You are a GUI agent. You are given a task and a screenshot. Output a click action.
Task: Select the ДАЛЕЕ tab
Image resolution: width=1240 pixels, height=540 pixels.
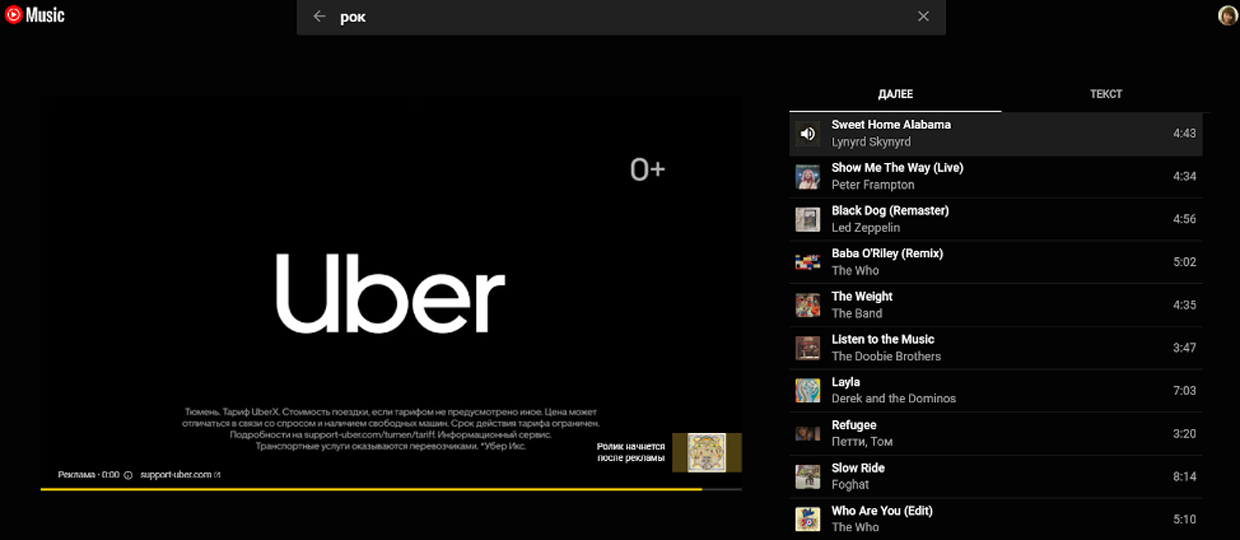(x=895, y=94)
